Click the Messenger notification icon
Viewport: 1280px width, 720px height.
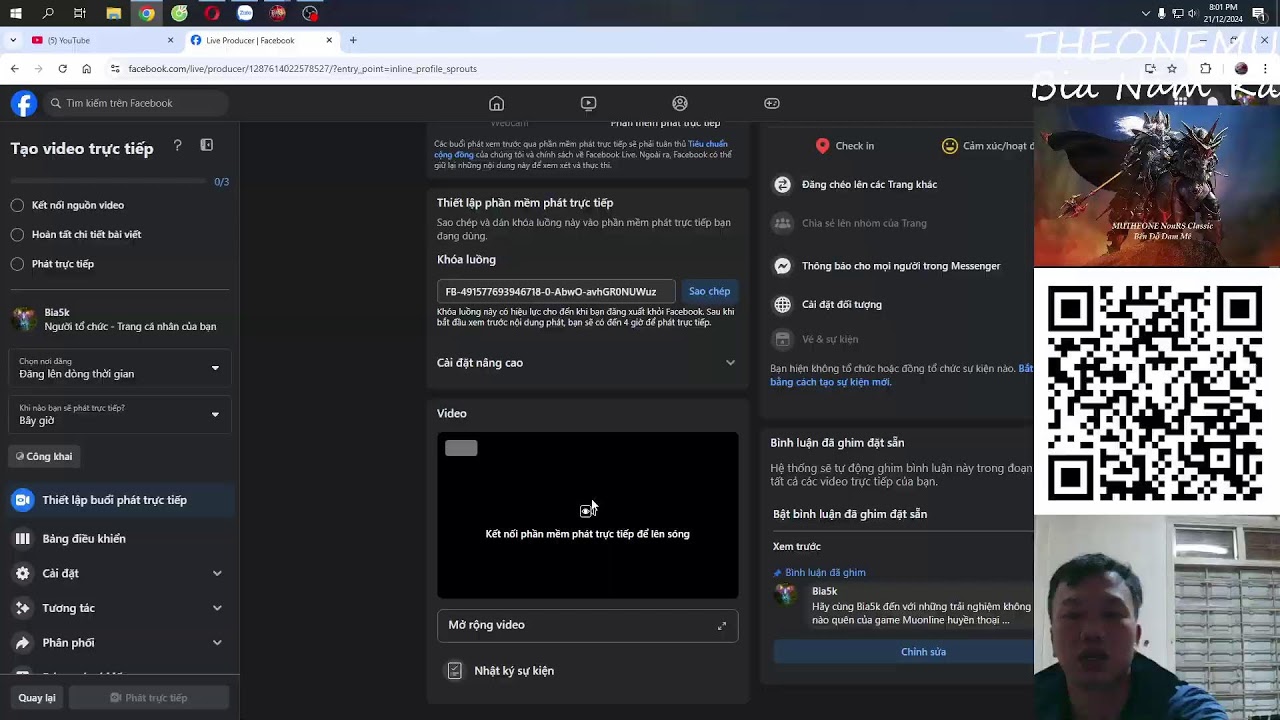point(783,266)
